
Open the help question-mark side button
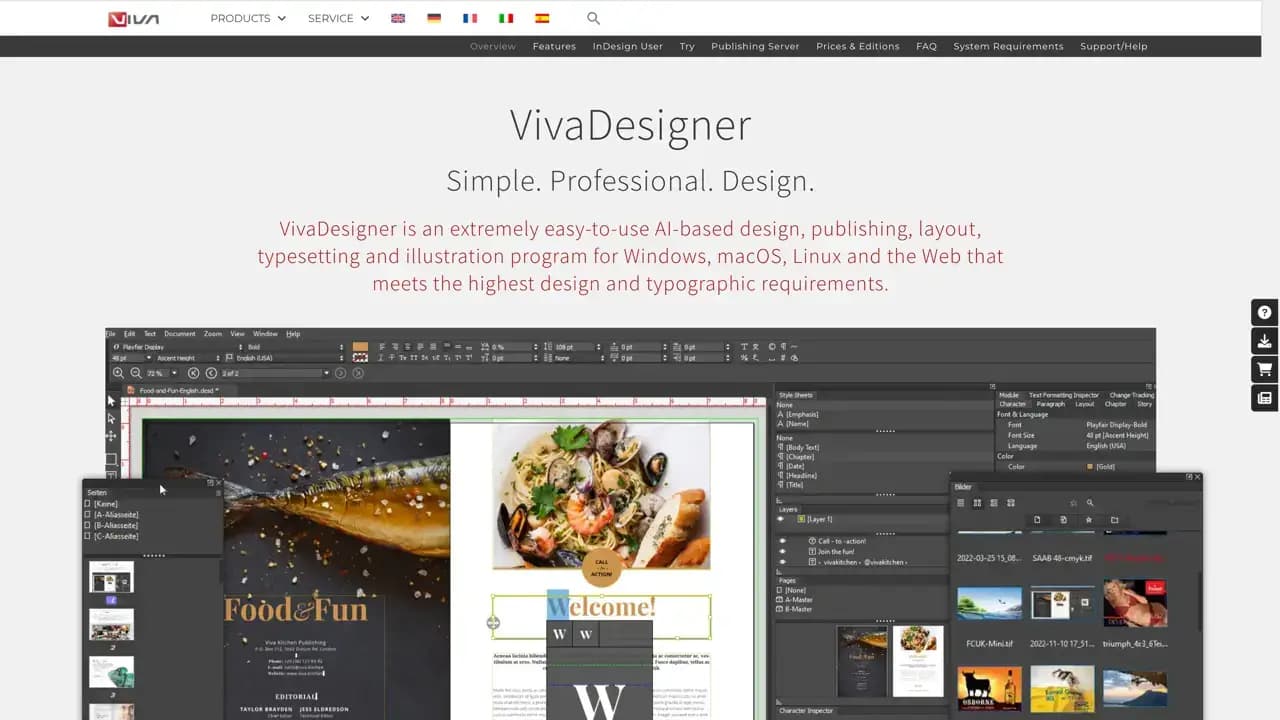click(x=1264, y=312)
